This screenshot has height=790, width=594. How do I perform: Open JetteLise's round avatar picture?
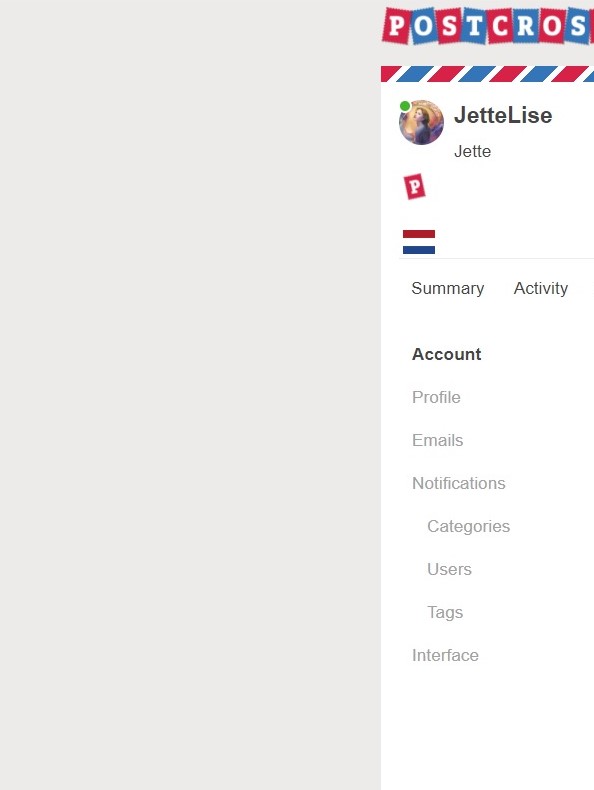tap(421, 122)
